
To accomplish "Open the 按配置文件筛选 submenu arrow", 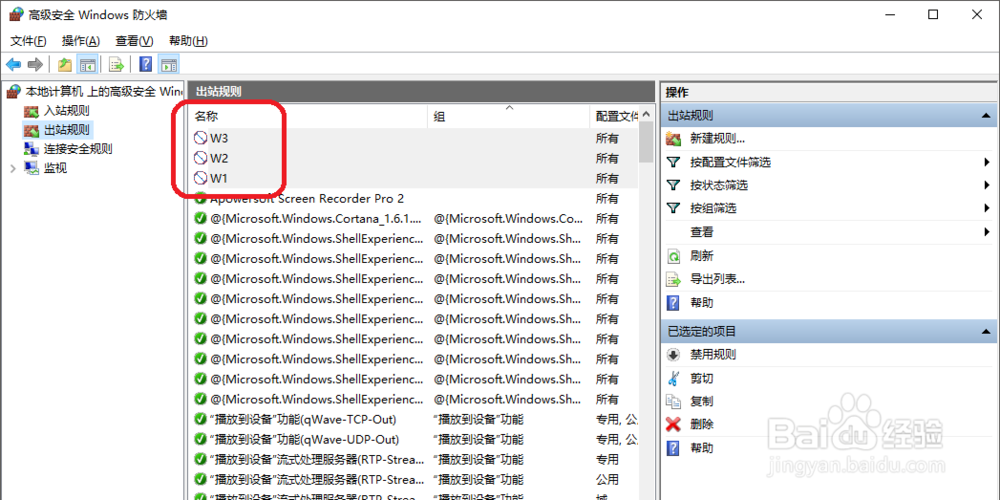I will point(987,163).
